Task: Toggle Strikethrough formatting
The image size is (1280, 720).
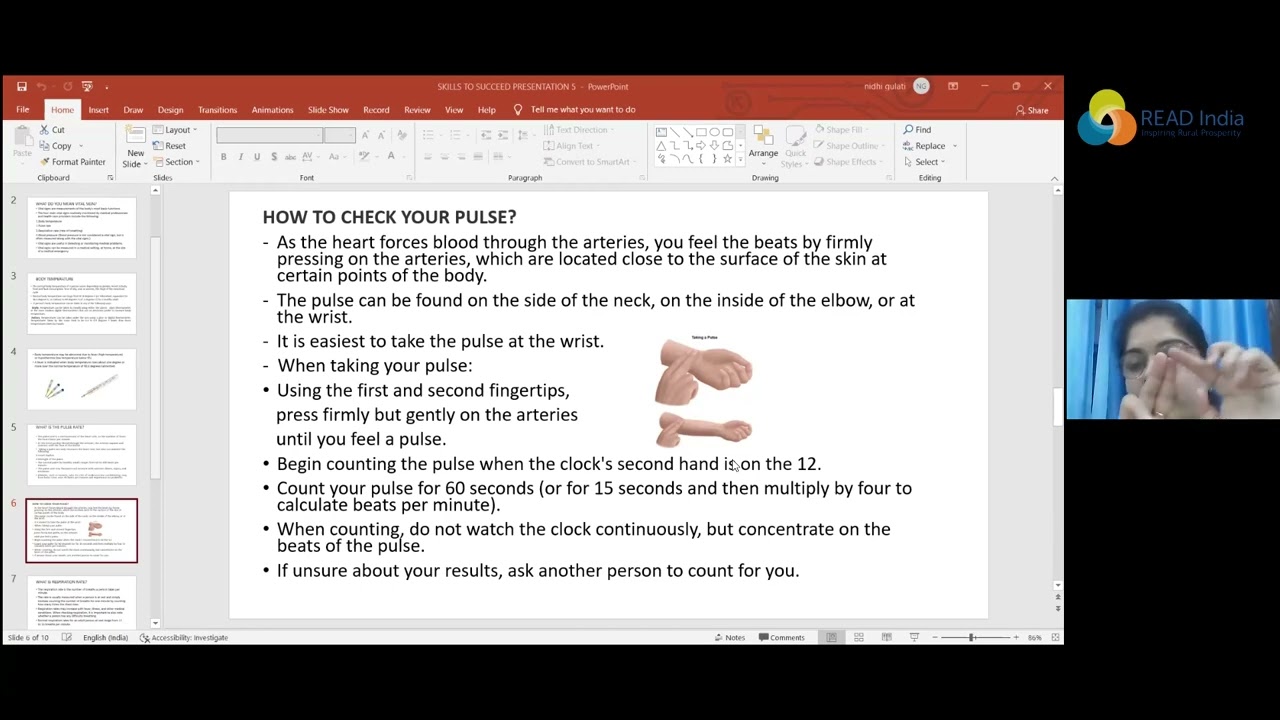Action: pos(291,157)
